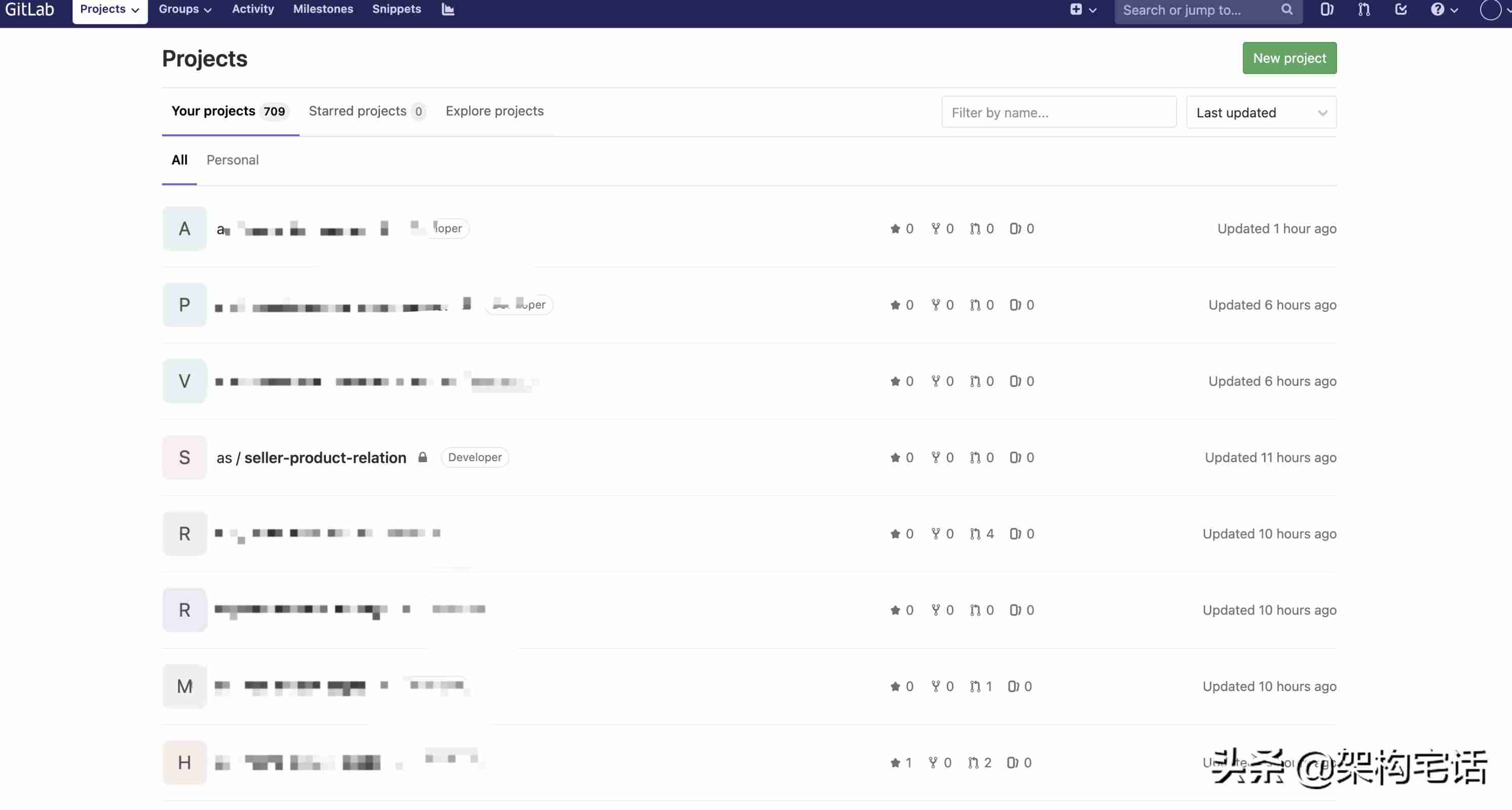Screen dimensions: 1512x810
Task: Click the Developer badge on seller-product-relation
Action: 474,457
